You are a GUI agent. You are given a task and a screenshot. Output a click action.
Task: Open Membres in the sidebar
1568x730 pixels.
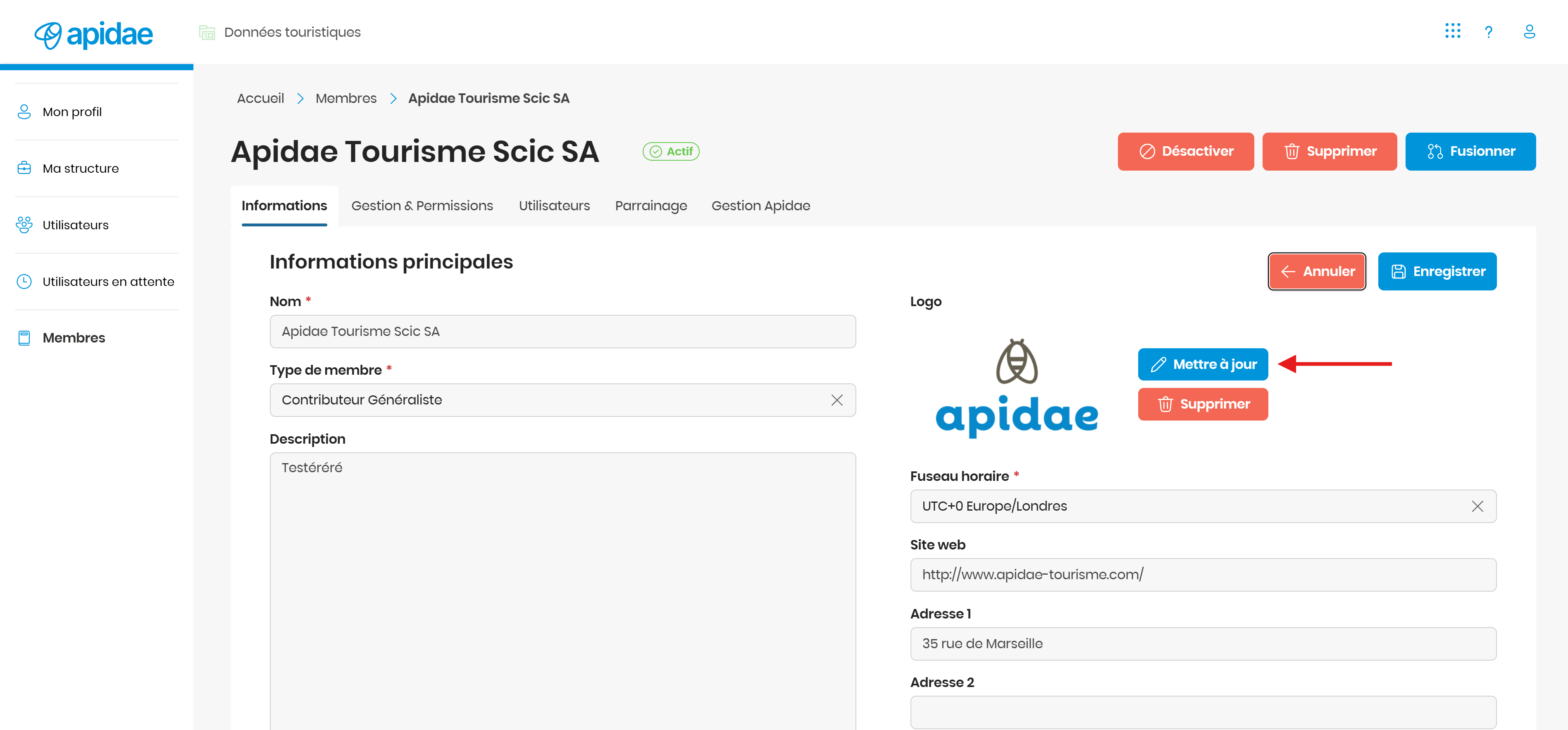(x=96, y=338)
